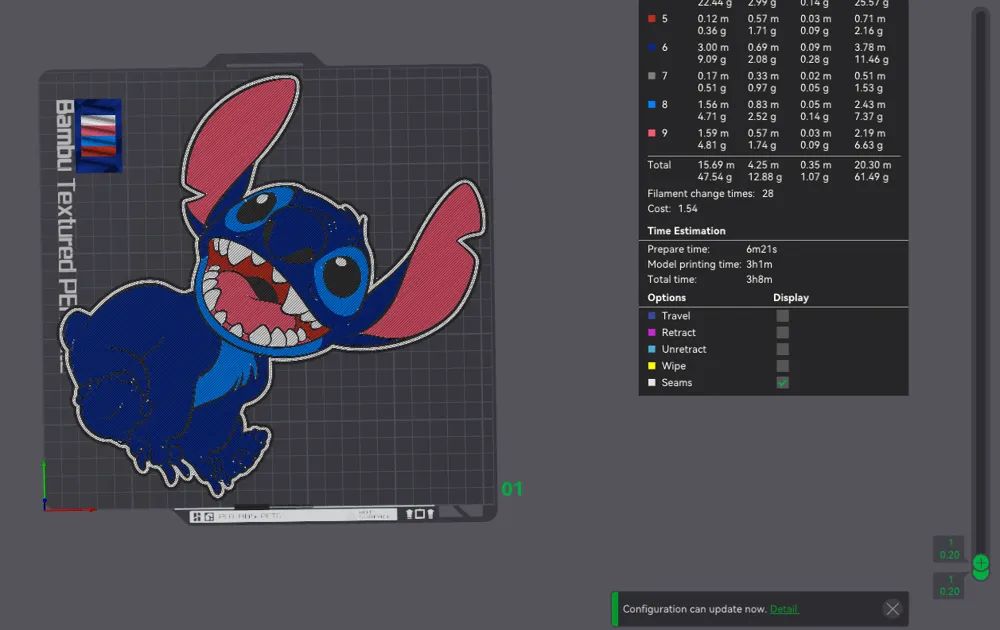Click the filament stack thumbnail near Bambu Textured PEI
1000x630 pixels.
coord(99,135)
